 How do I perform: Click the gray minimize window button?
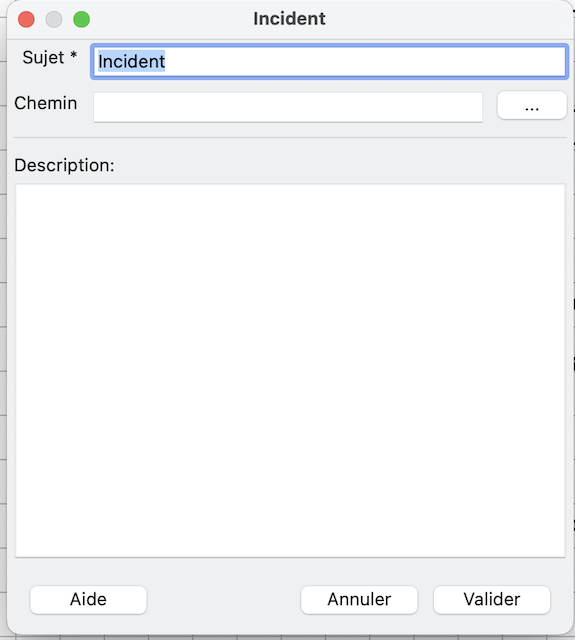(54, 19)
